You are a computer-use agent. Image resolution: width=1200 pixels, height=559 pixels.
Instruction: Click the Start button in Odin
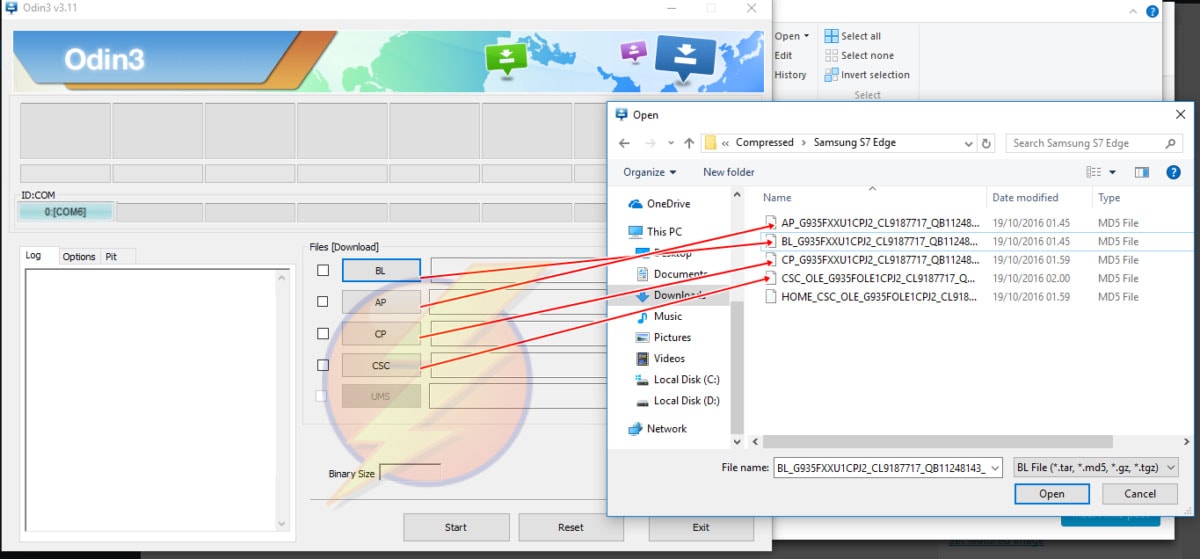[456, 527]
